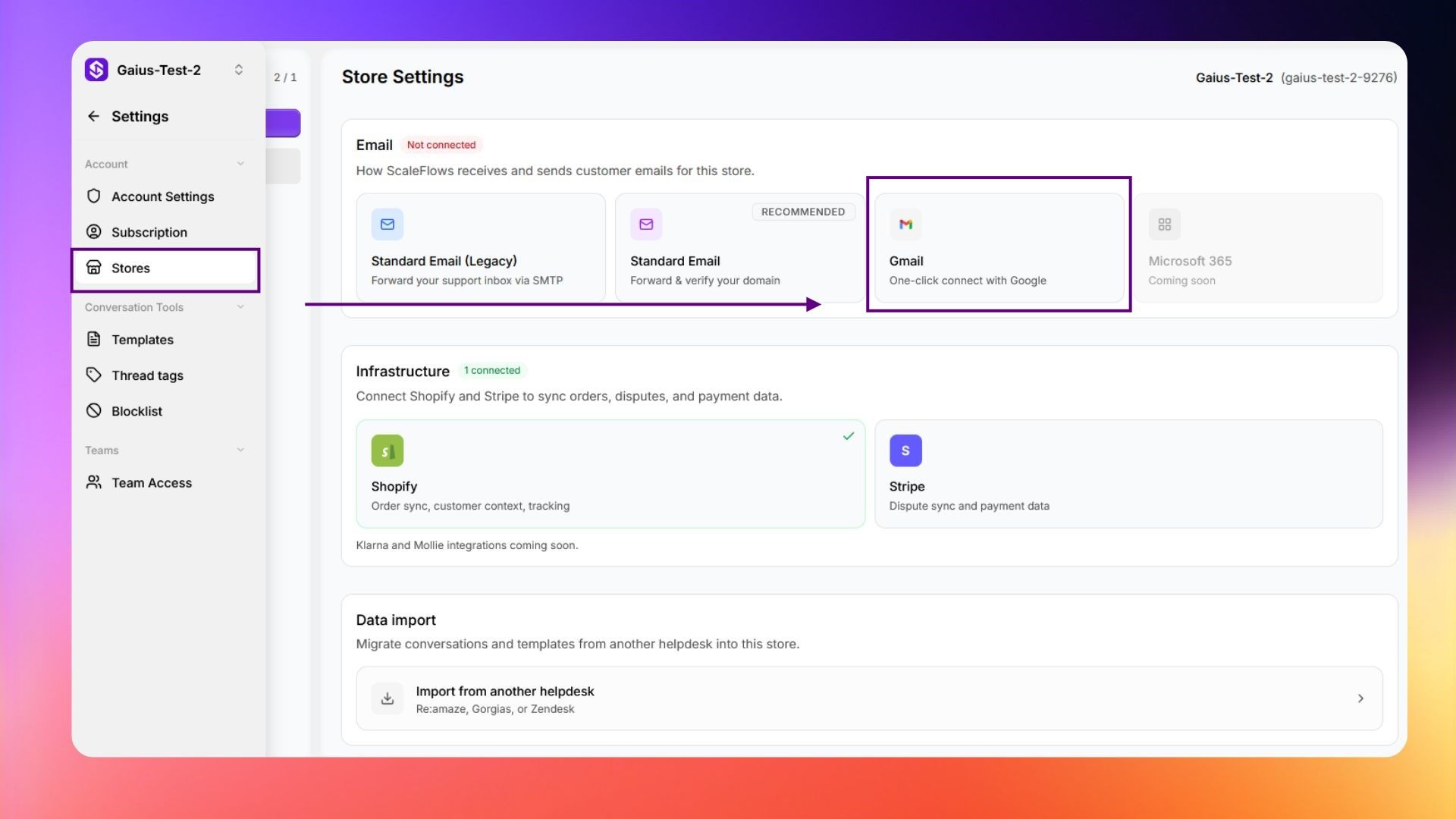Click the Gmail logo icon
Viewport: 1456px width, 819px height.
(905, 224)
